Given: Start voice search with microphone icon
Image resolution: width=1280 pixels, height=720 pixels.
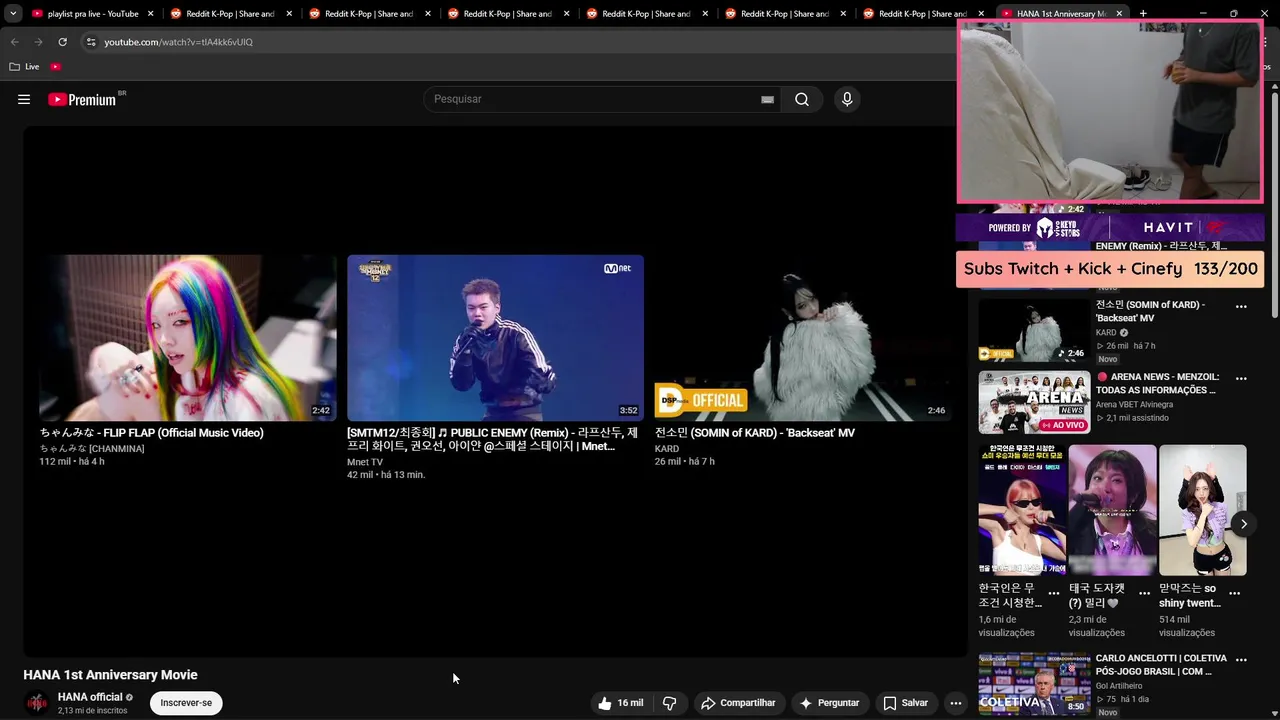Looking at the screenshot, I should (x=847, y=99).
